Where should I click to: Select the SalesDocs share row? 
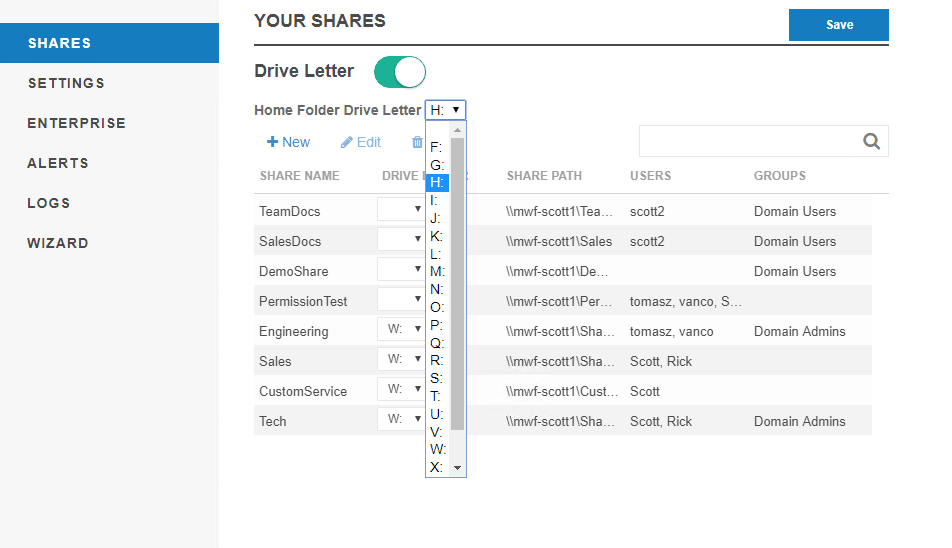pyautogui.click(x=290, y=241)
